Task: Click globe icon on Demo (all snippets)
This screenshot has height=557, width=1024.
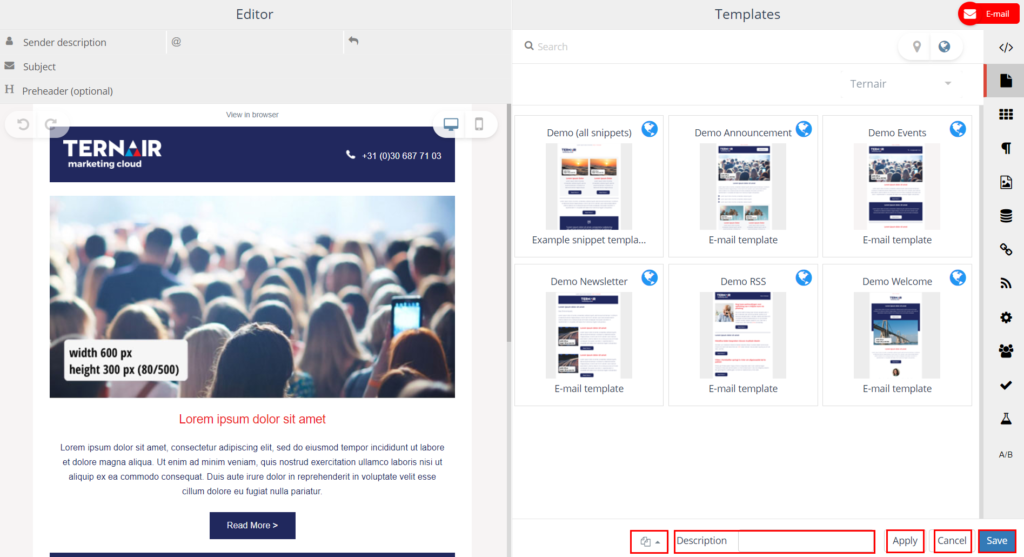Action: coord(649,129)
